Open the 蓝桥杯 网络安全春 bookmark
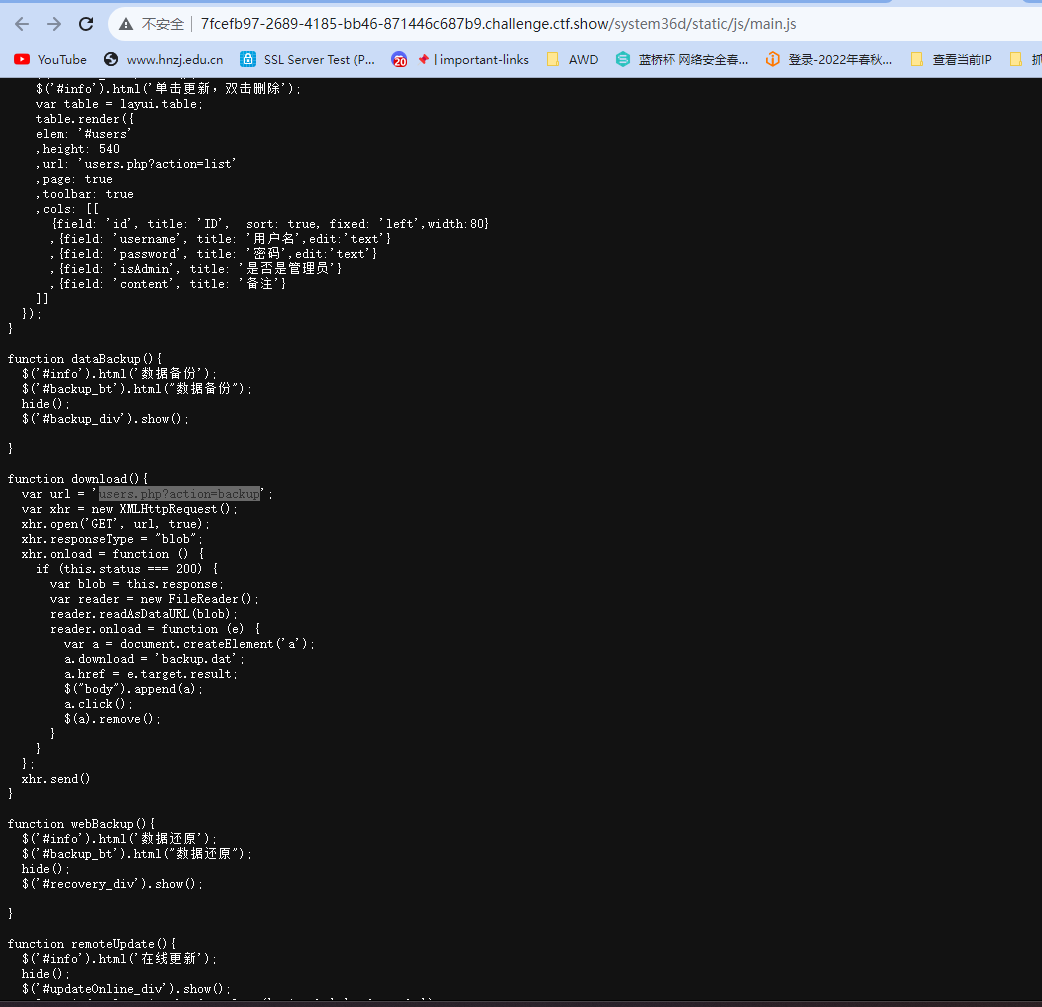The image size is (1042, 1007). (682, 60)
